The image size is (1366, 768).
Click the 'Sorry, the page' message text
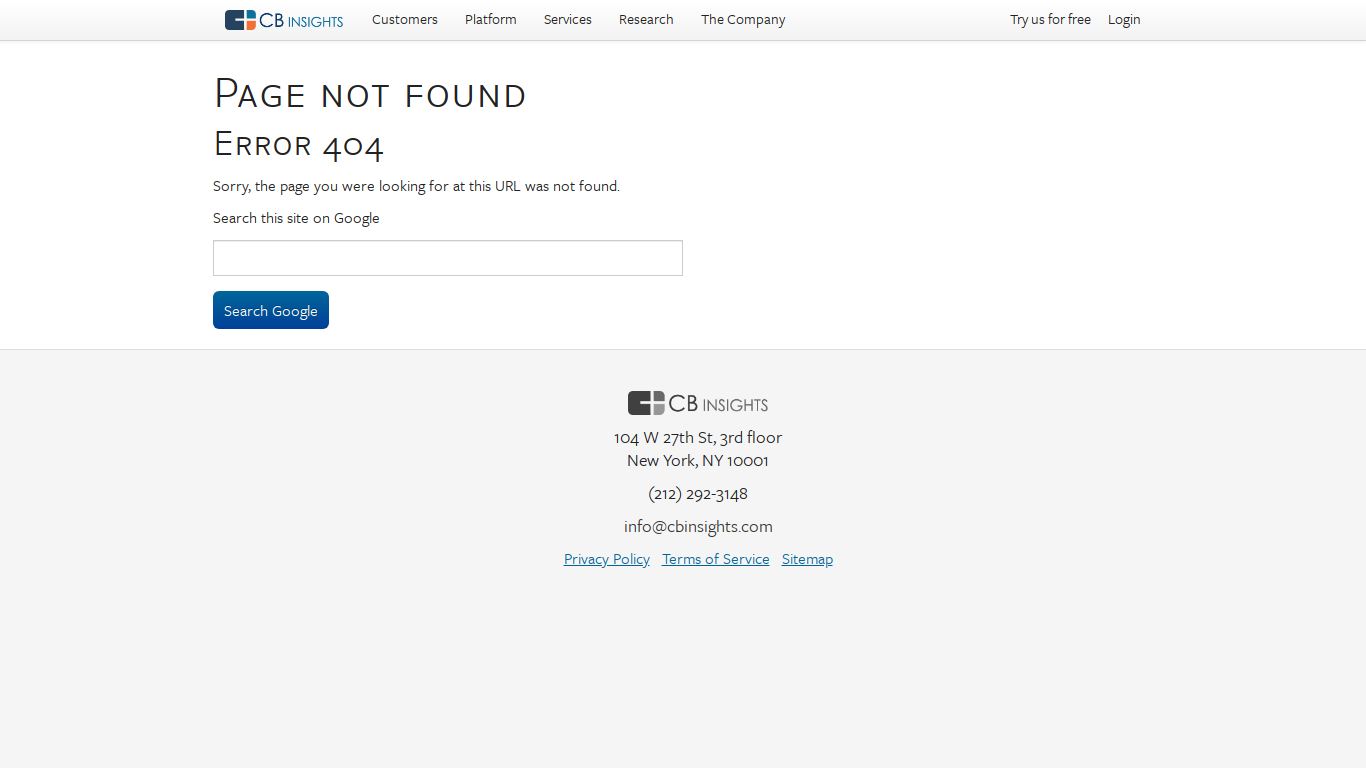click(x=416, y=186)
